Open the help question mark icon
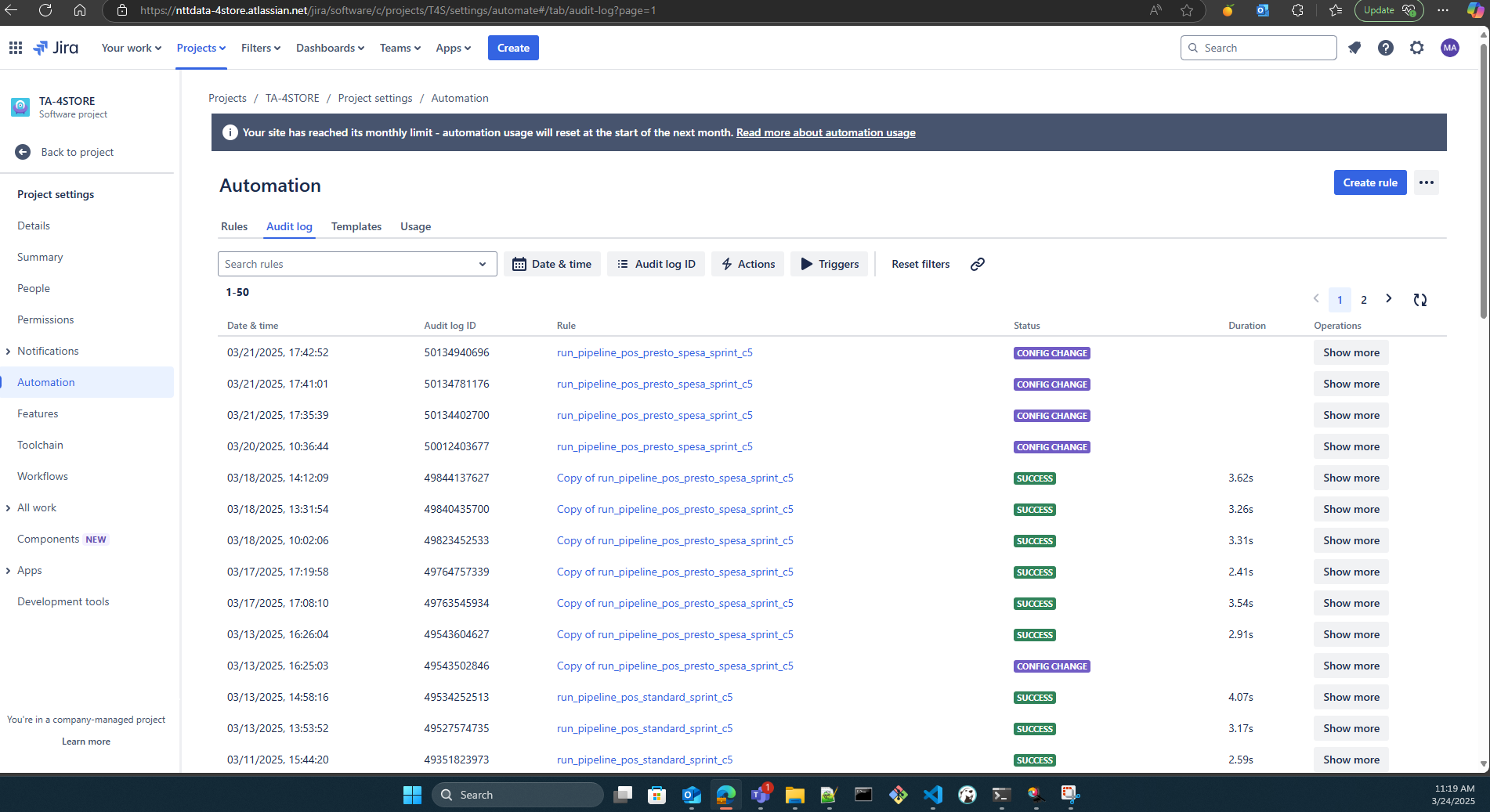1490x812 pixels. (x=1386, y=48)
